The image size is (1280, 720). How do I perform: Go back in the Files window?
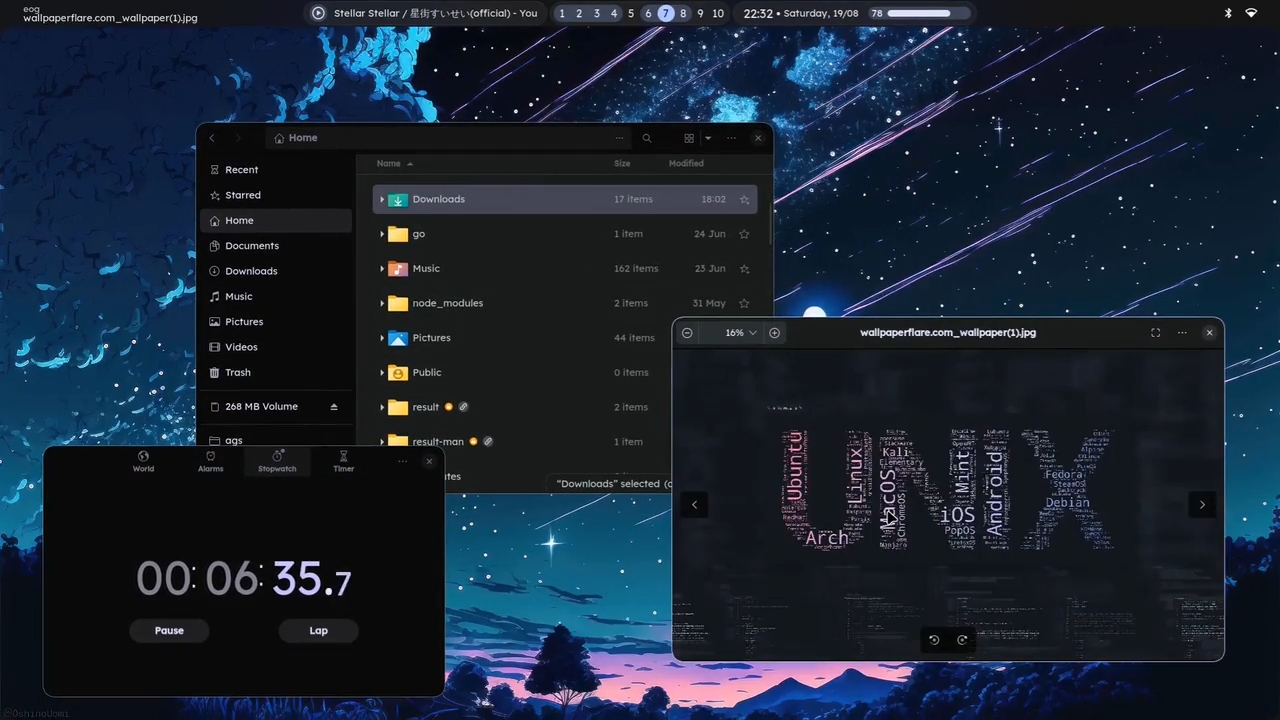click(212, 138)
